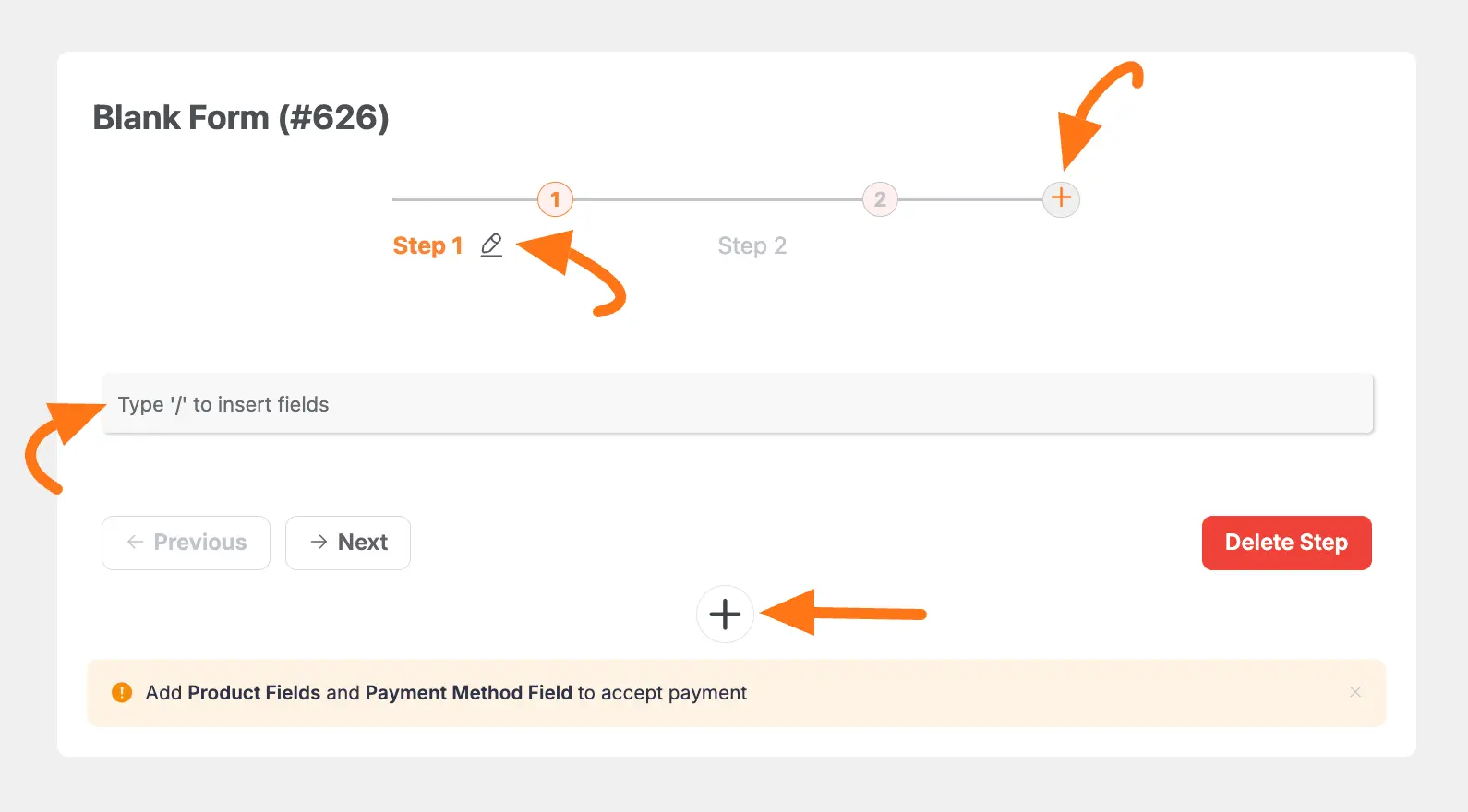Click the black plus circle below the buttons
1468x812 pixels.
click(x=725, y=615)
